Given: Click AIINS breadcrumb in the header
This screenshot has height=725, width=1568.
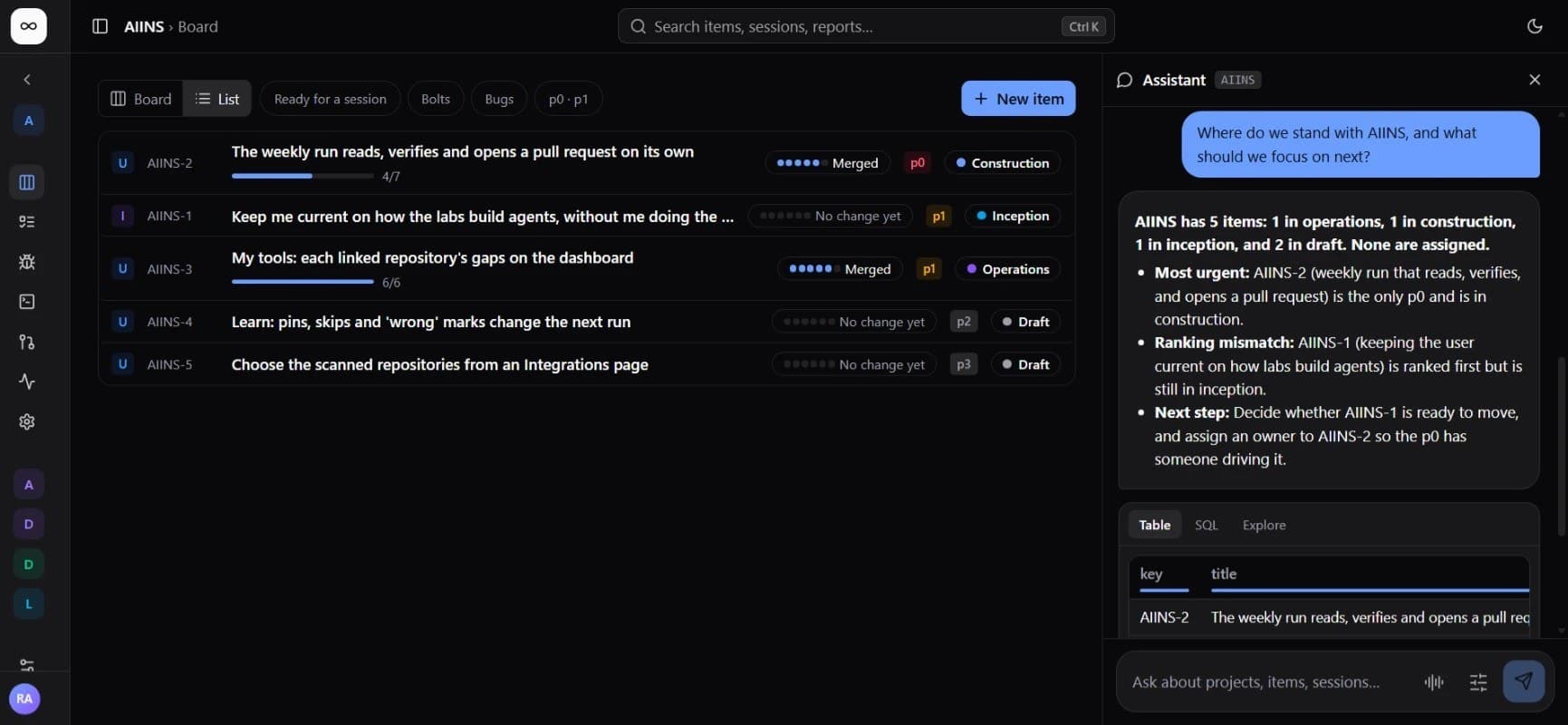Looking at the screenshot, I should [x=144, y=26].
